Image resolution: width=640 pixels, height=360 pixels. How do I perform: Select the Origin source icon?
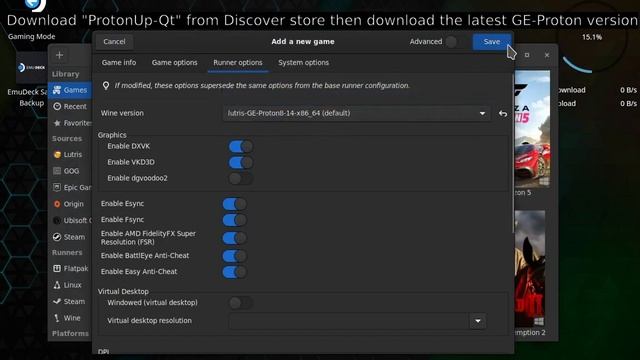[57, 204]
